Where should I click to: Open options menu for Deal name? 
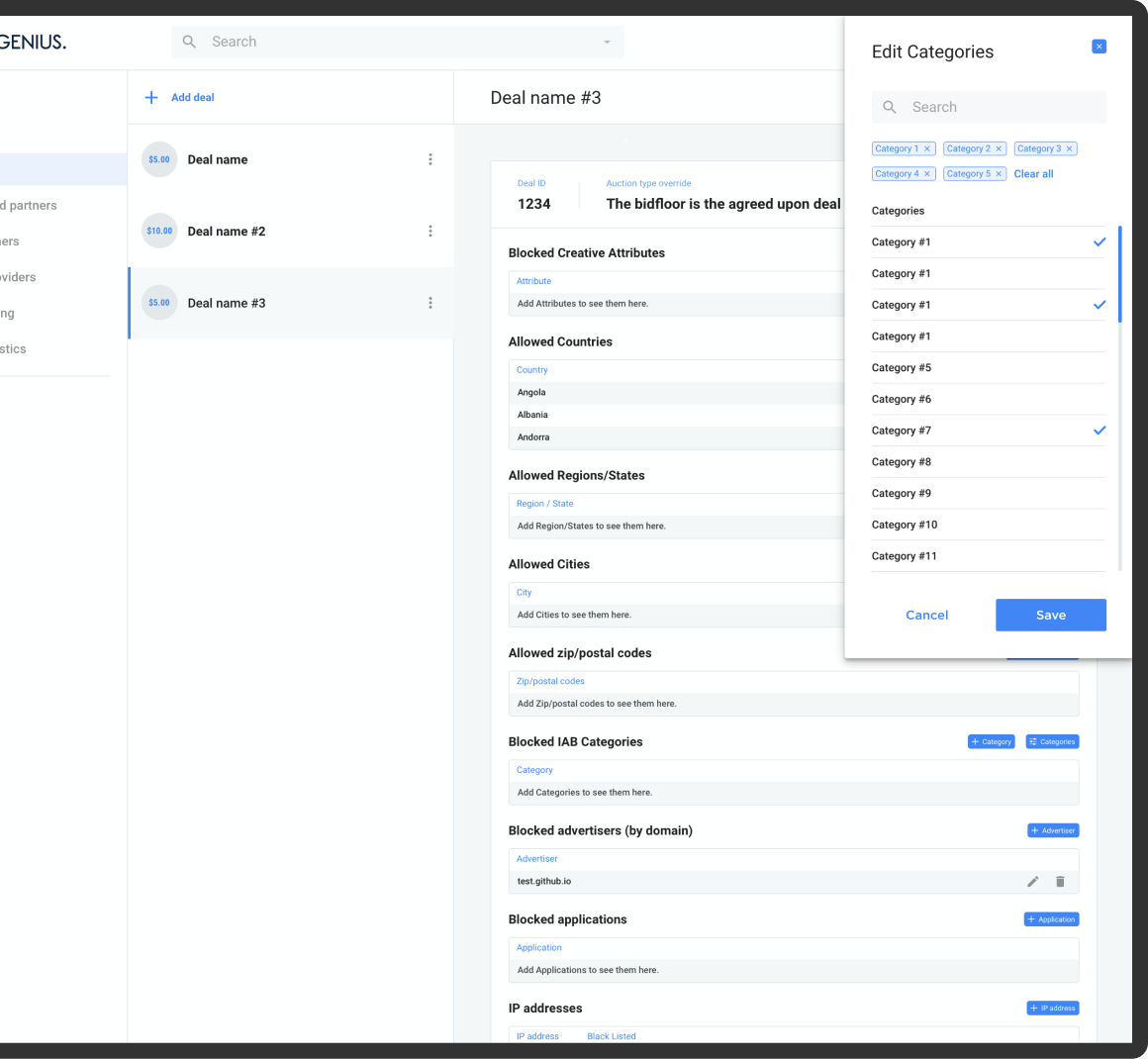coord(430,159)
